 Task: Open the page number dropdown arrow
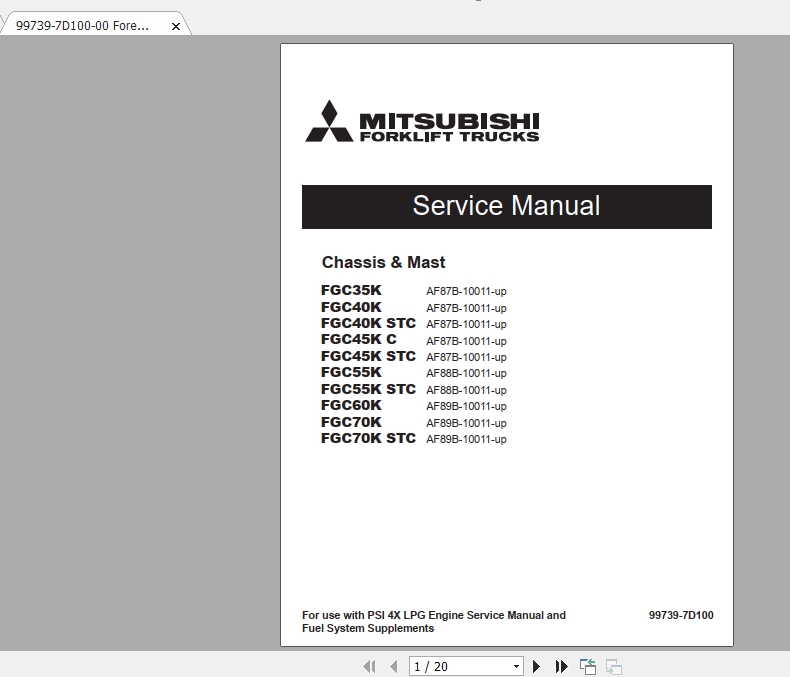[516, 666]
